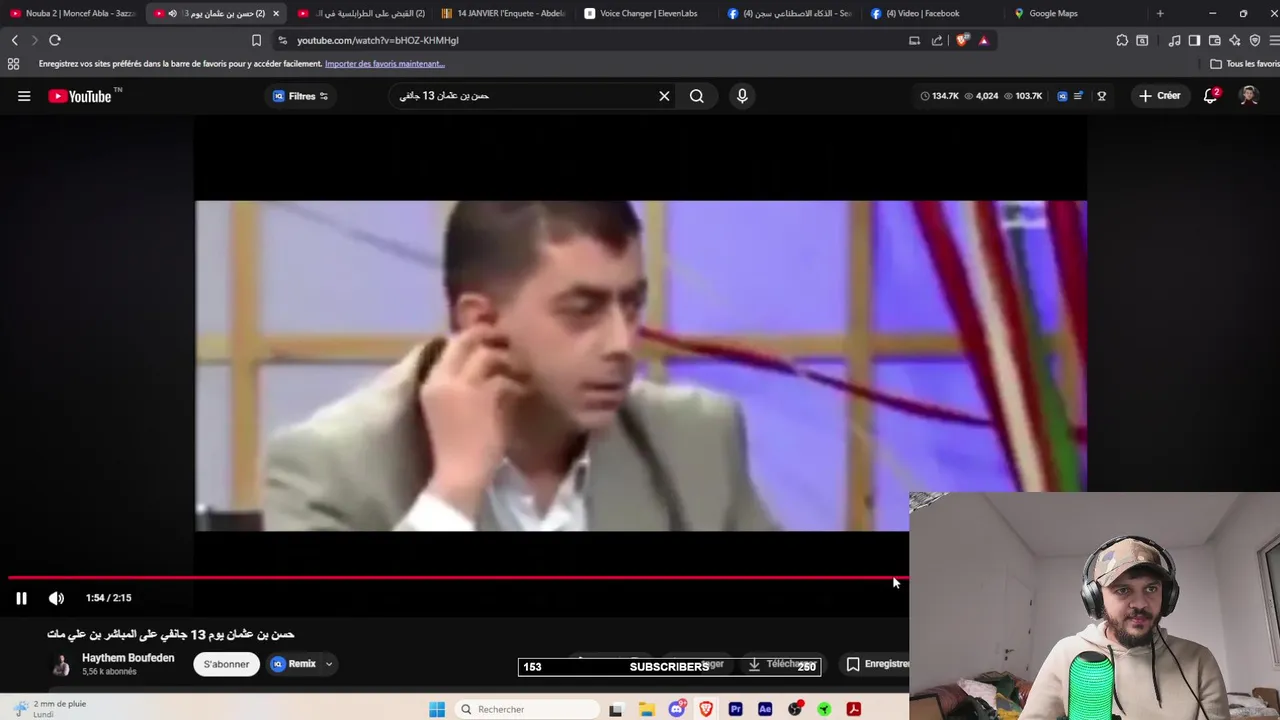Open Brave Rewards triangle icon
Viewport: 1280px width, 720px height.
[983, 40]
